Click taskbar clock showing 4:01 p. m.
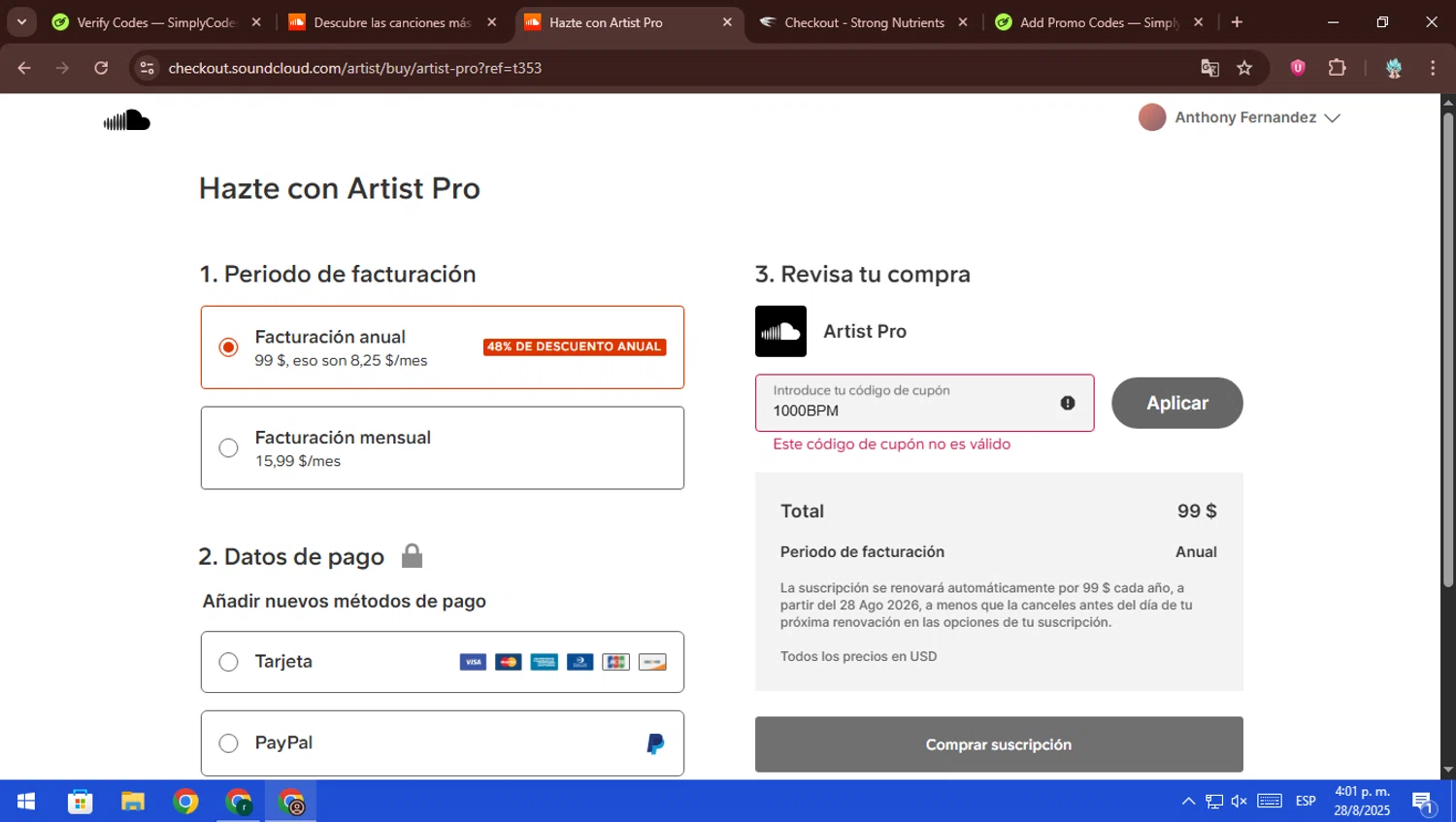Screen dimensions: 1456x822 point(1362,792)
